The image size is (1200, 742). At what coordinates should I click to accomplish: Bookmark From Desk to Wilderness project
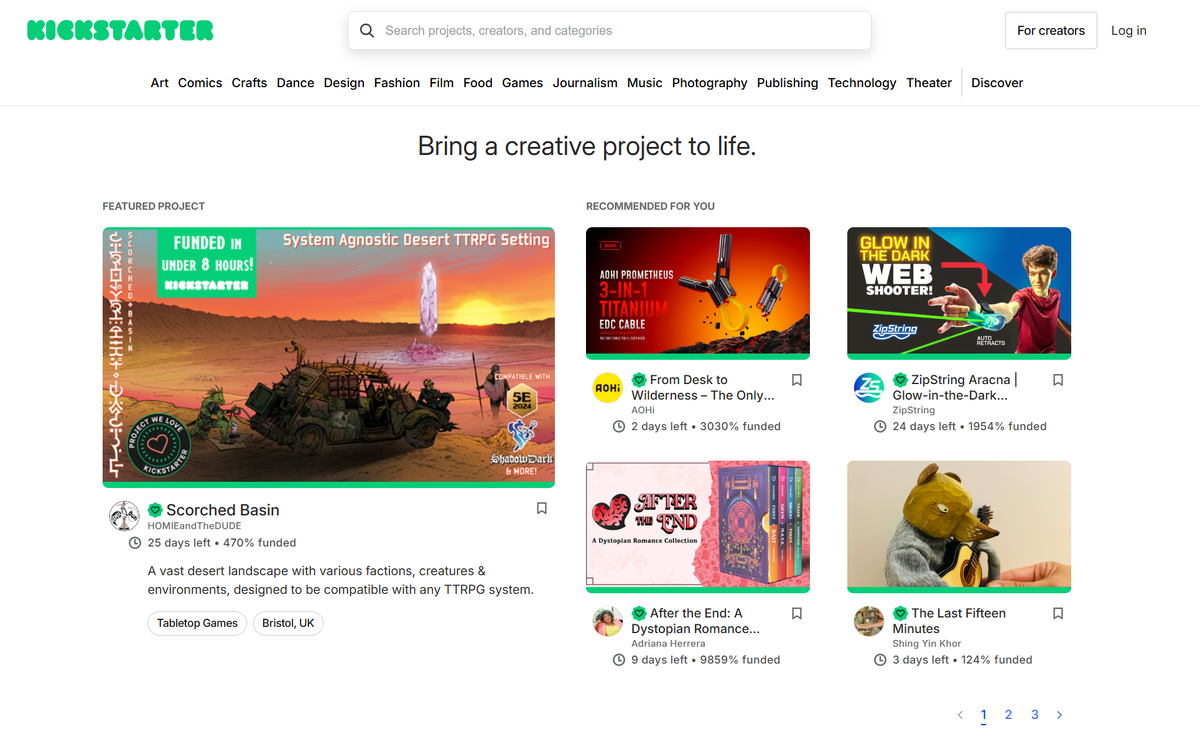pos(797,380)
